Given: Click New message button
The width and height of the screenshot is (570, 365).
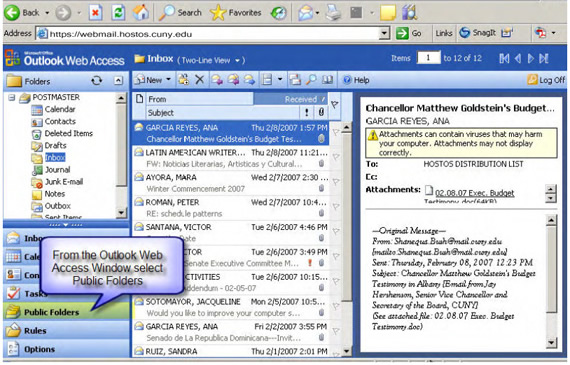Looking at the screenshot, I should coord(148,80).
